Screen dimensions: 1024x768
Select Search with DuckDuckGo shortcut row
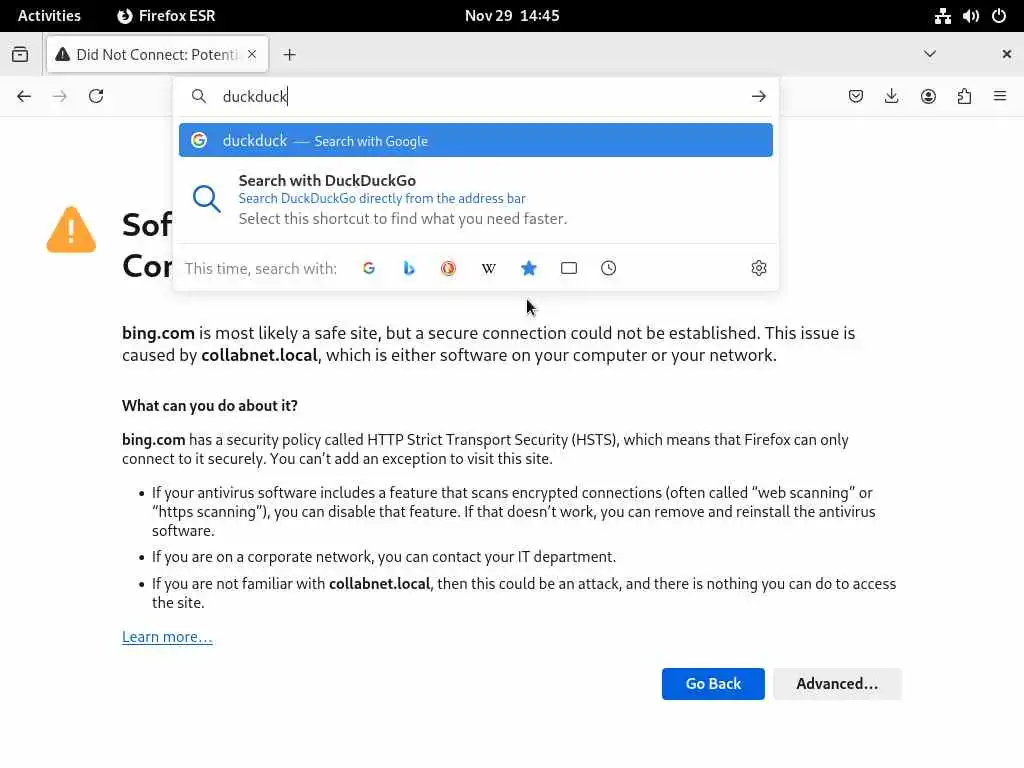[x=475, y=199]
